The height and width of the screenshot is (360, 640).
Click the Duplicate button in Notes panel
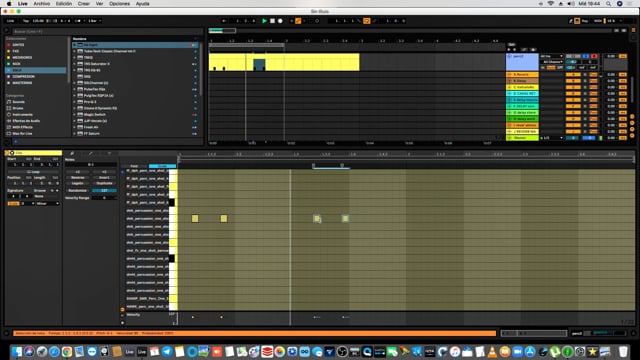point(104,183)
